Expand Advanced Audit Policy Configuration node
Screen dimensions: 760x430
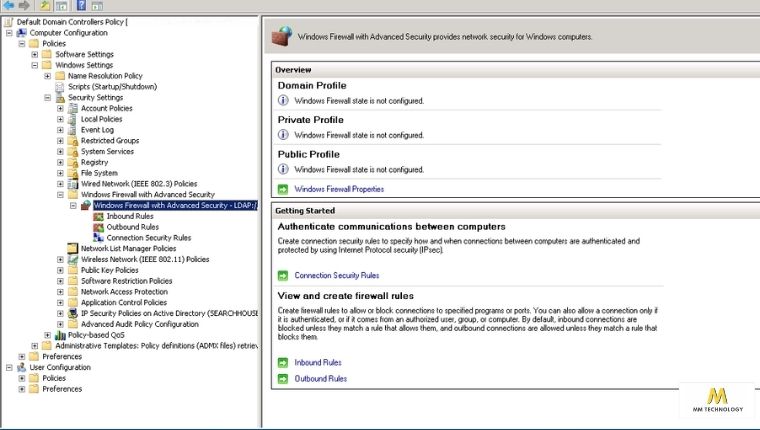click(60, 324)
